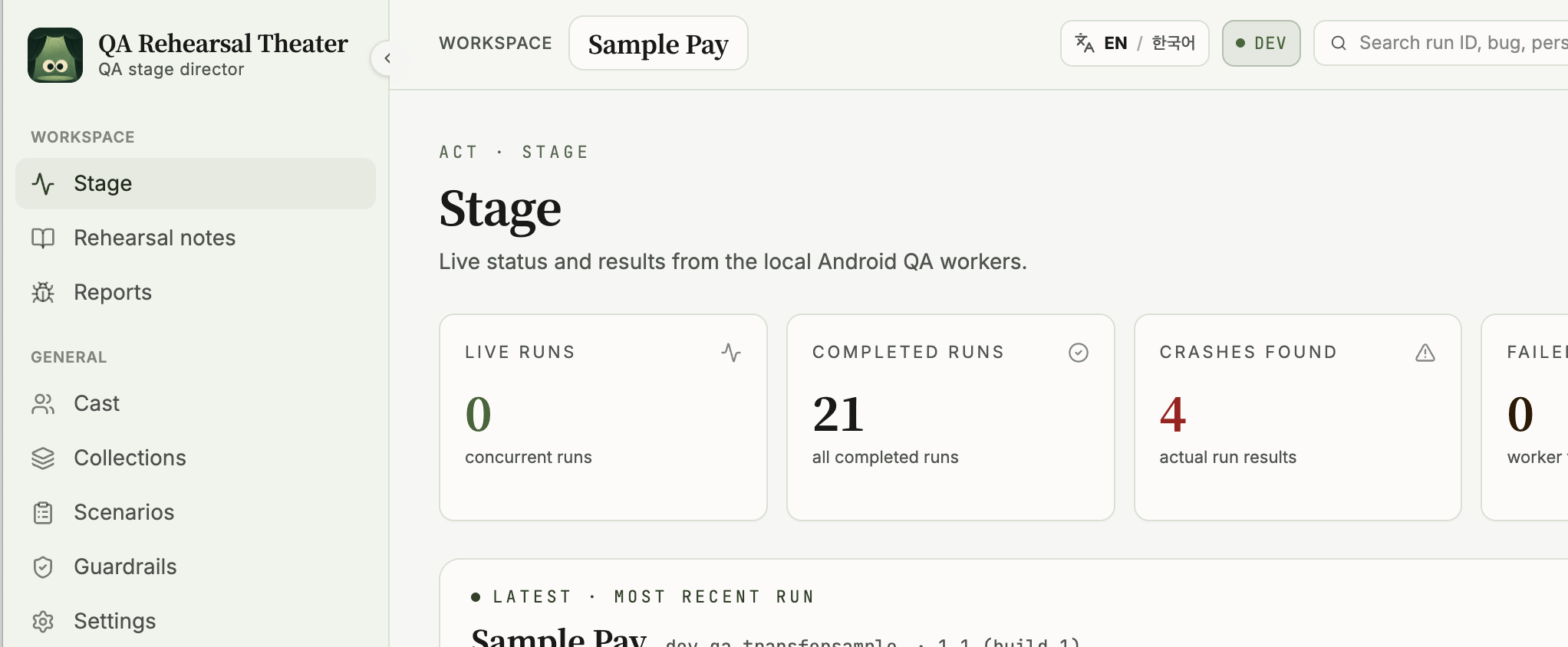Switch language to 한국어
The width and height of the screenshot is (1568, 647).
point(1173,44)
